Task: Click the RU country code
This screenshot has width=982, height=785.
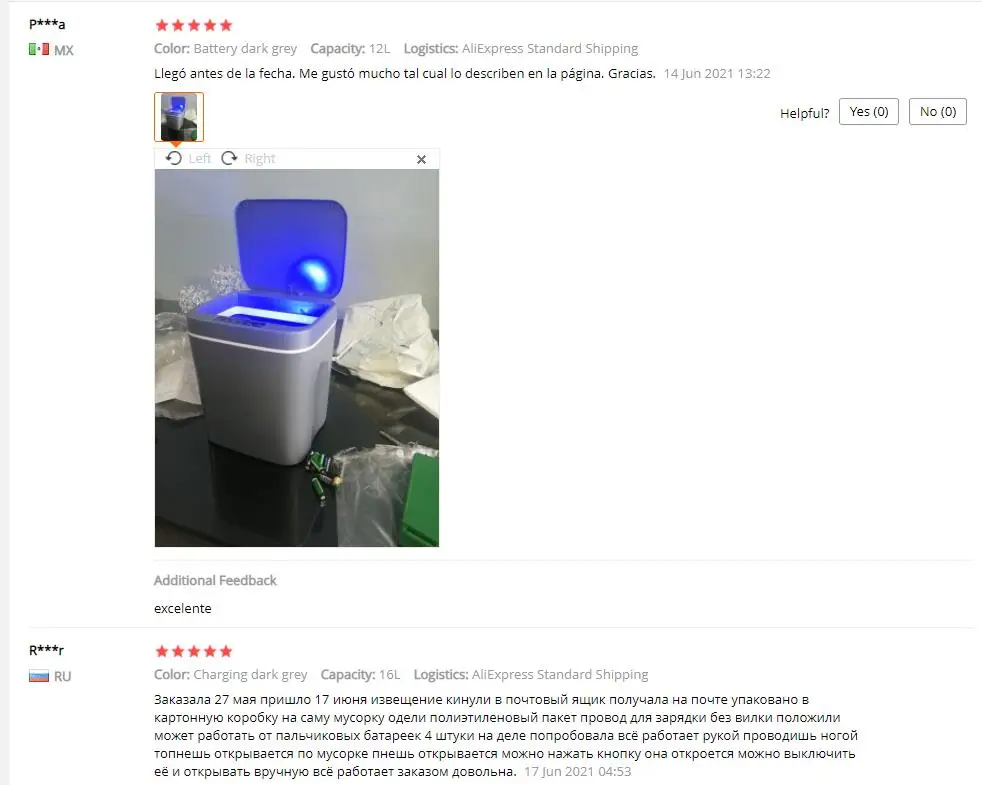Action: coord(63,677)
